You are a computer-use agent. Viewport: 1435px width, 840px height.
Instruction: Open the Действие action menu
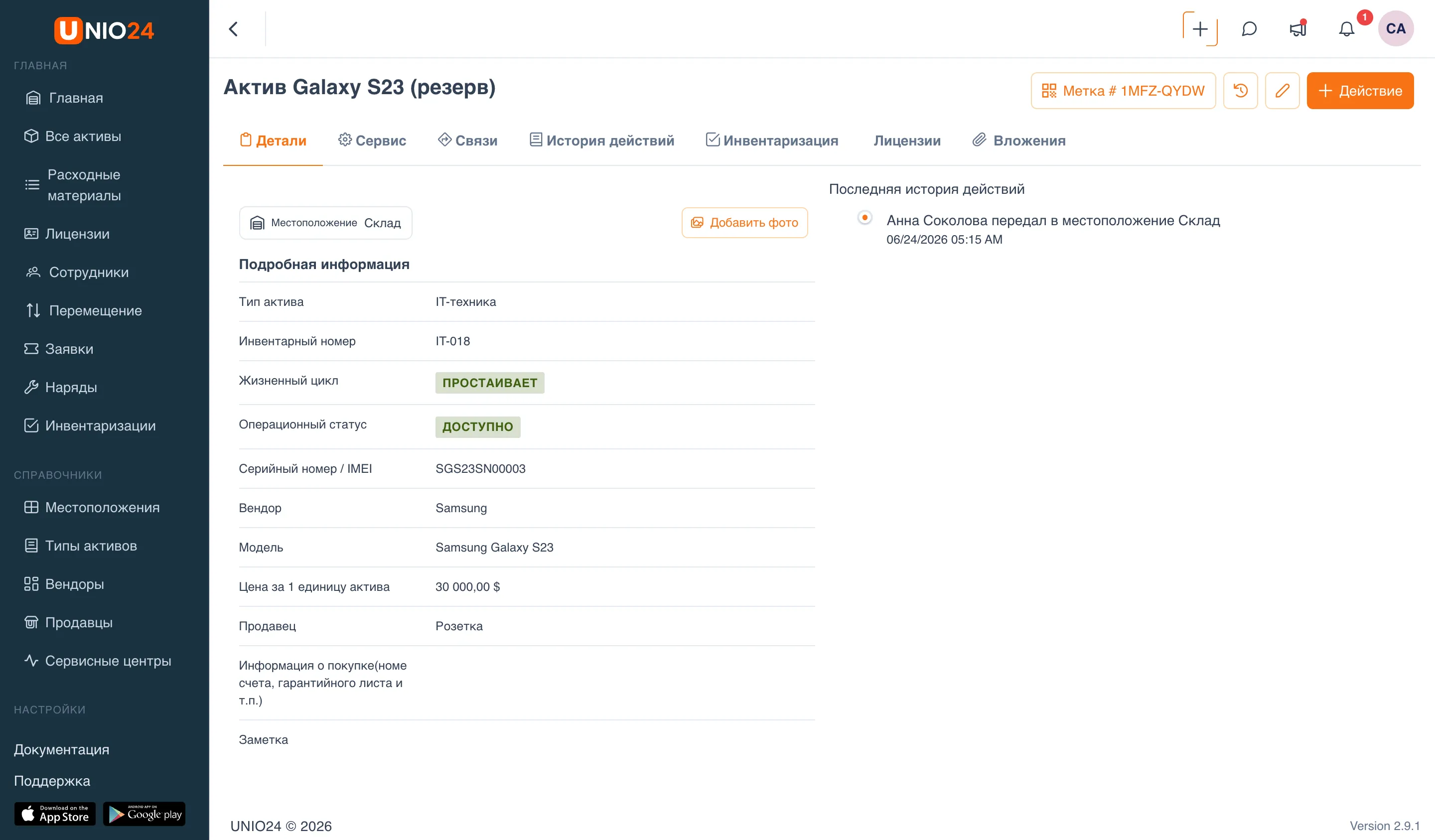[x=1359, y=91]
